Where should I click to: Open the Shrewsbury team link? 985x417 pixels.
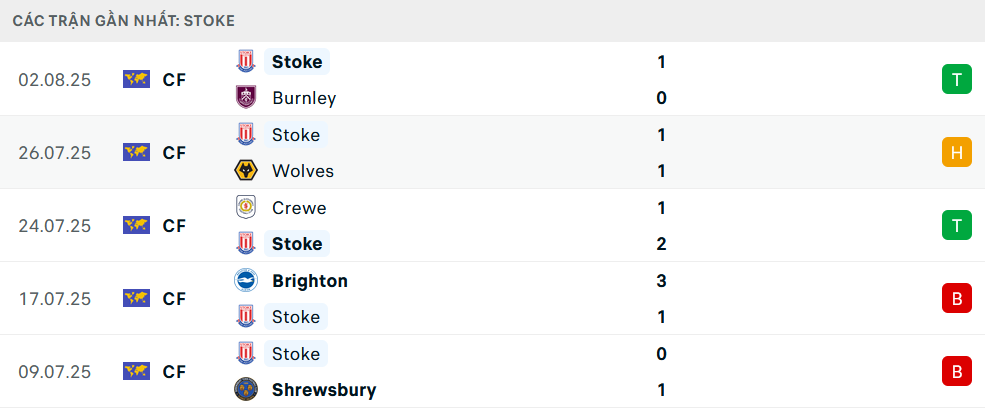(324, 390)
